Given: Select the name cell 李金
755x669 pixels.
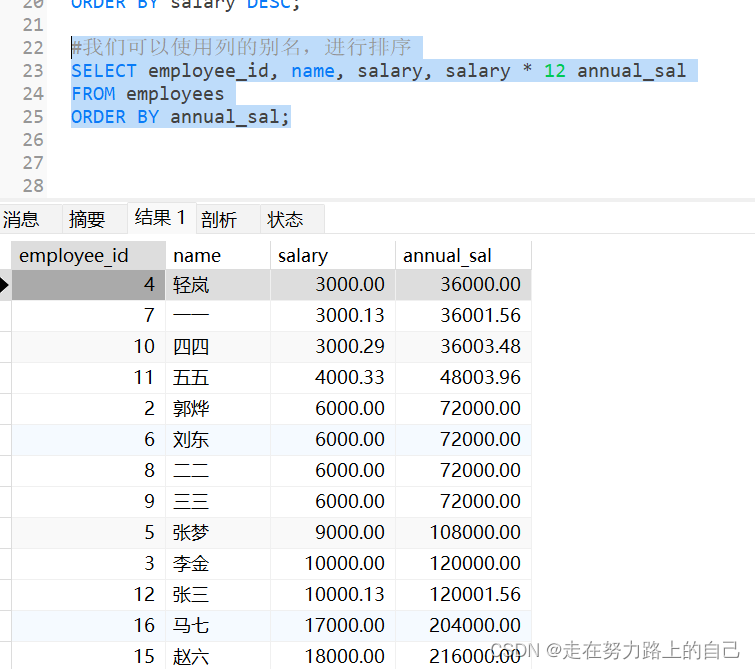Looking at the screenshot, I should (218, 564).
